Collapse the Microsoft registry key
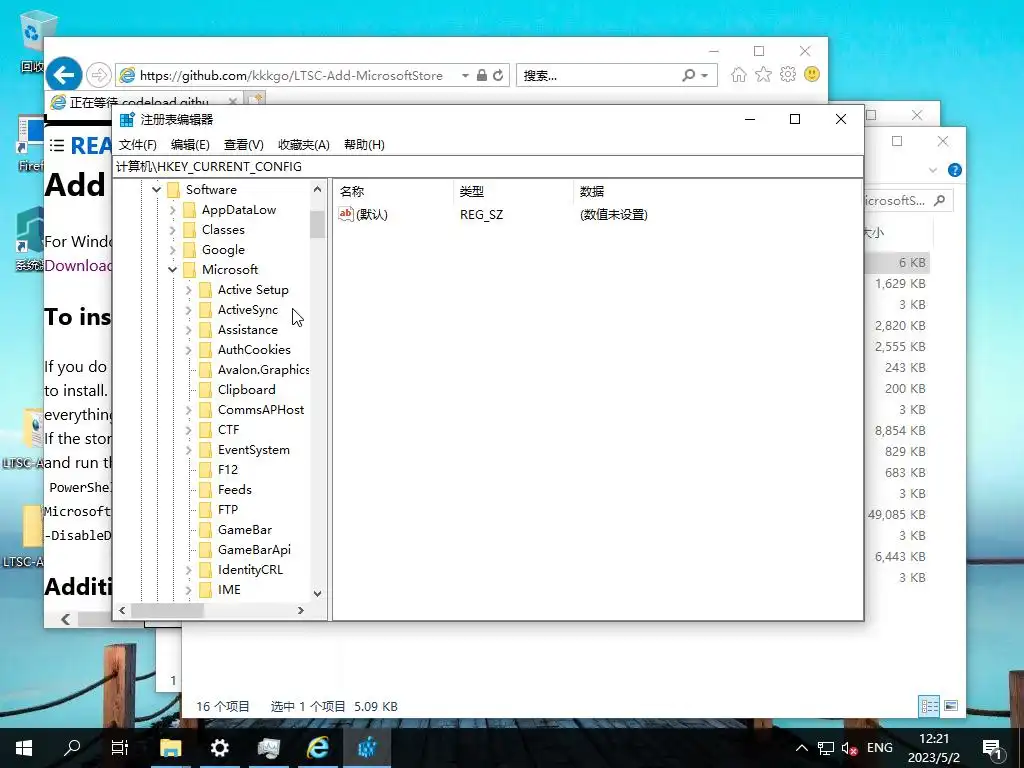 (x=172, y=270)
